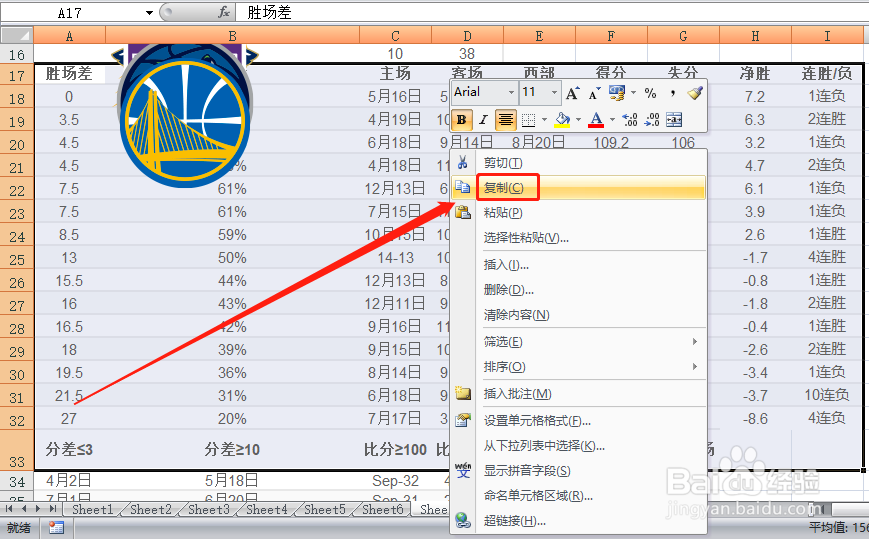Apply yellow fill color bucket

coord(563,120)
